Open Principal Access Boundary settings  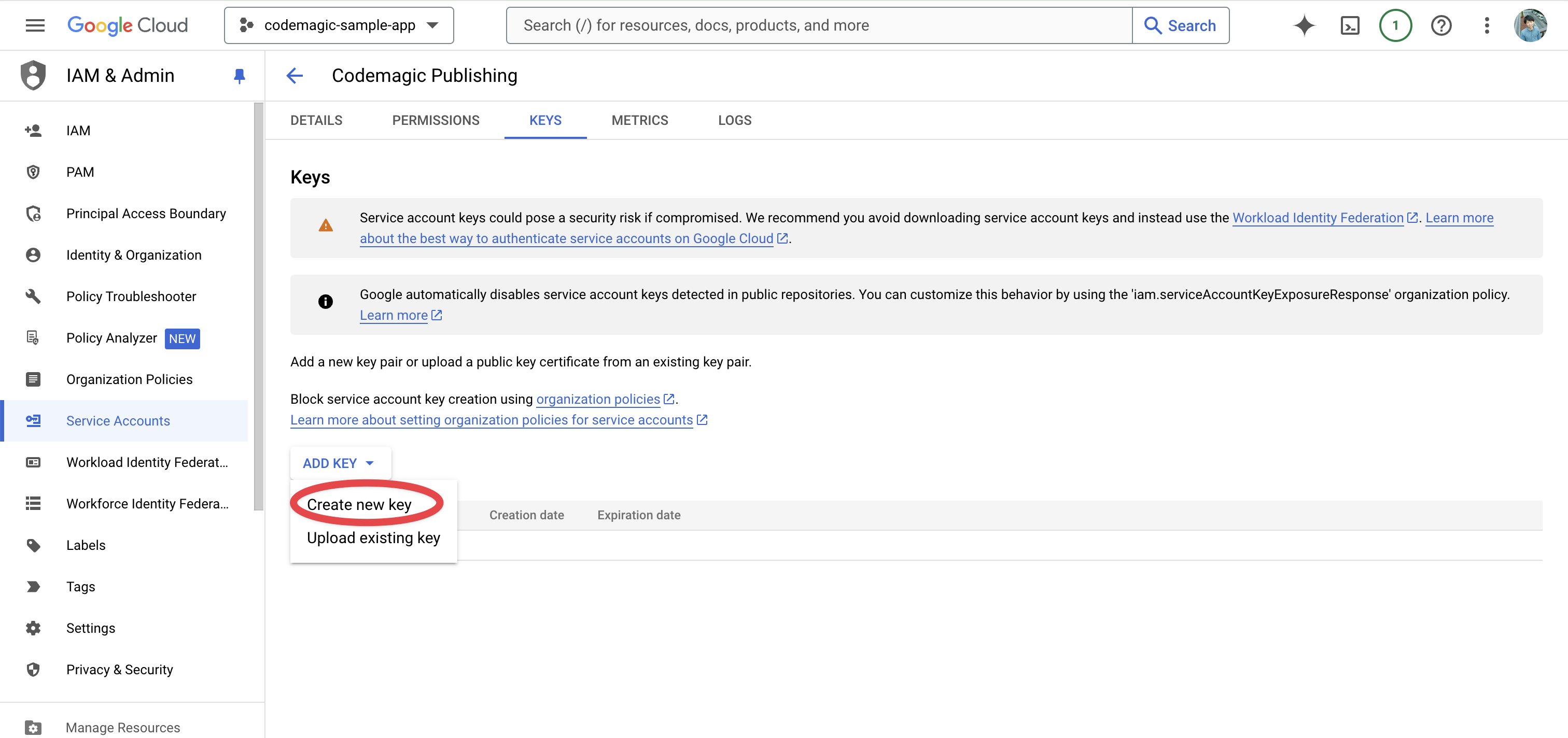146,213
